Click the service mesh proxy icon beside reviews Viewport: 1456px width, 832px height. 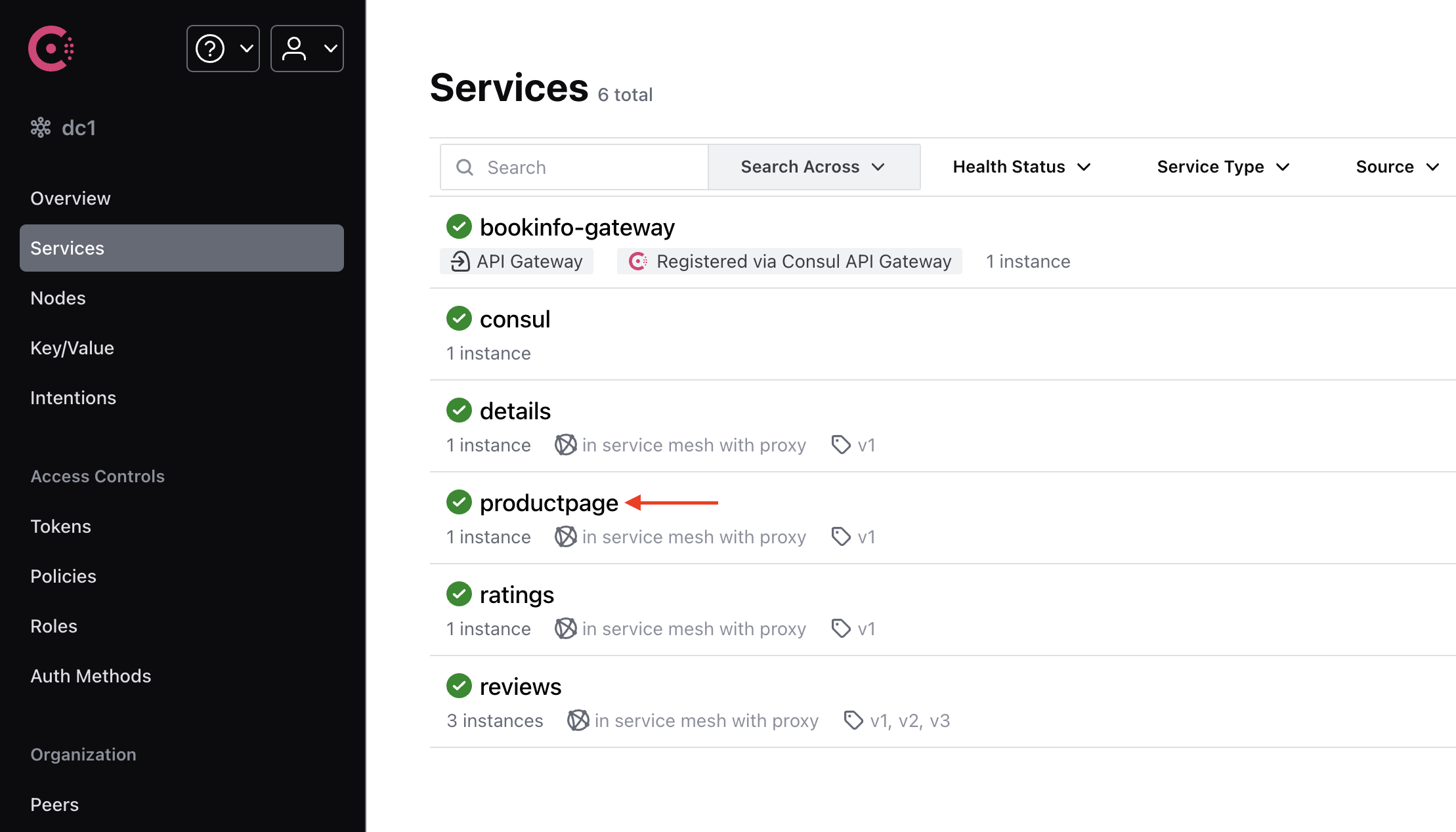(x=578, y=720)
